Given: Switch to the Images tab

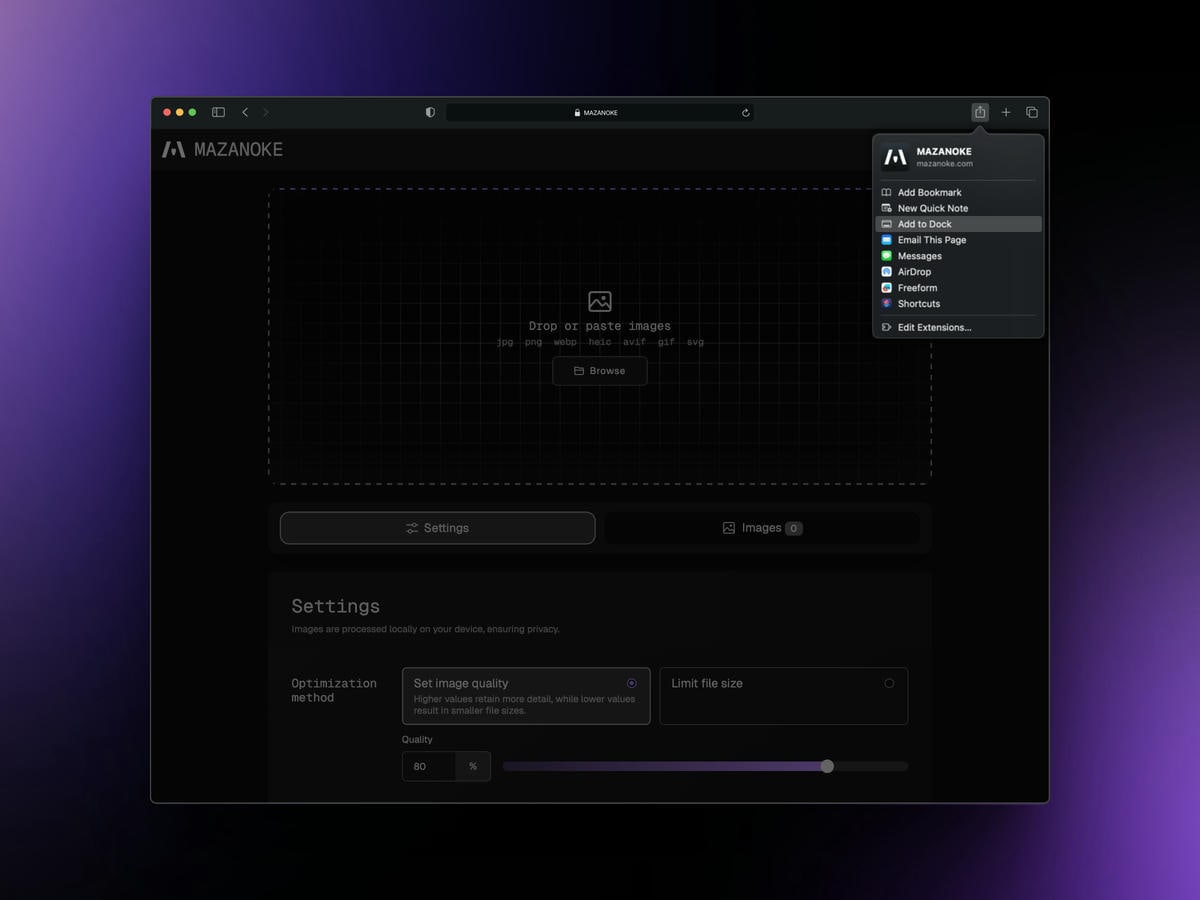Looking at the screenshot, I should [762, 527].
